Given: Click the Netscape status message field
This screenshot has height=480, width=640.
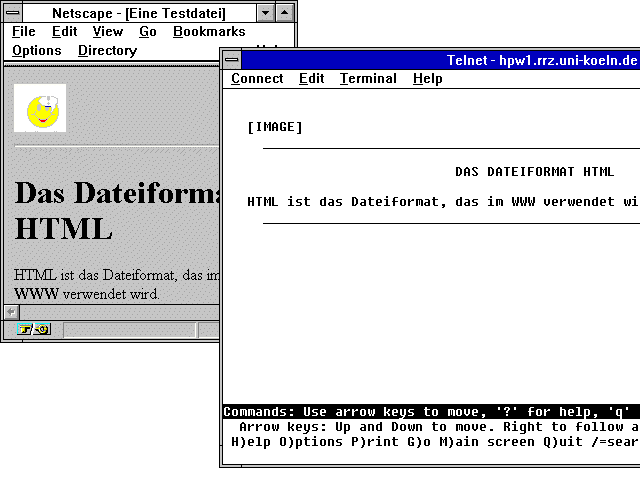Looking at the screenshot, I should pos(130,330).
